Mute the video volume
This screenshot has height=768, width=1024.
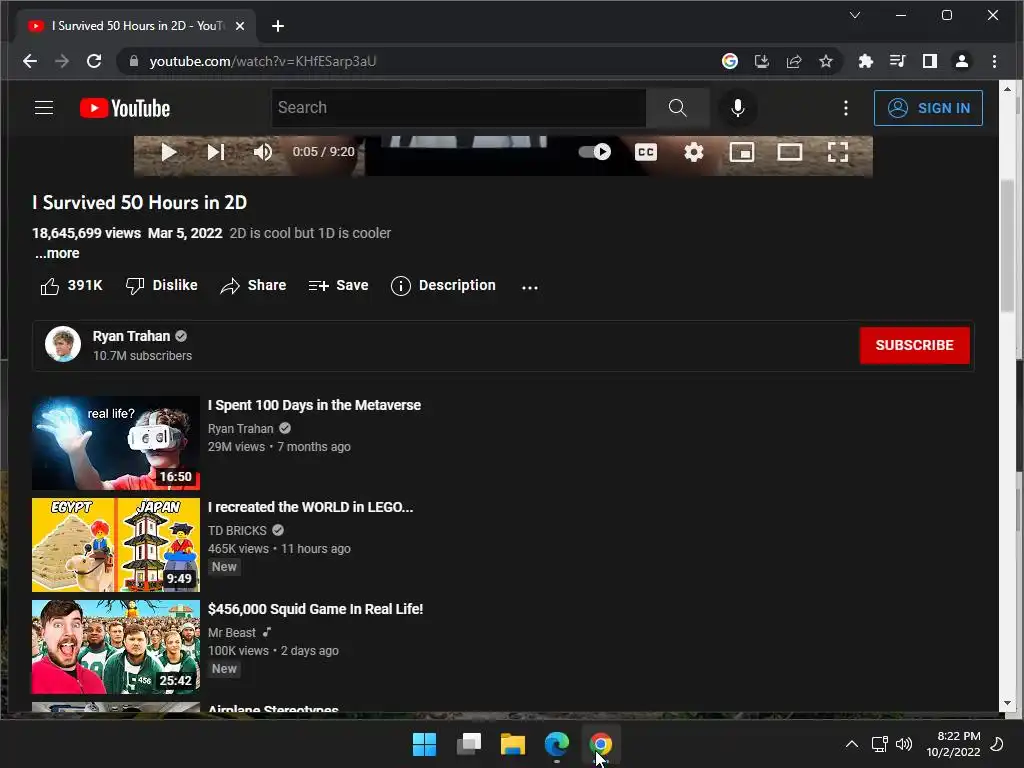point(263,152)
